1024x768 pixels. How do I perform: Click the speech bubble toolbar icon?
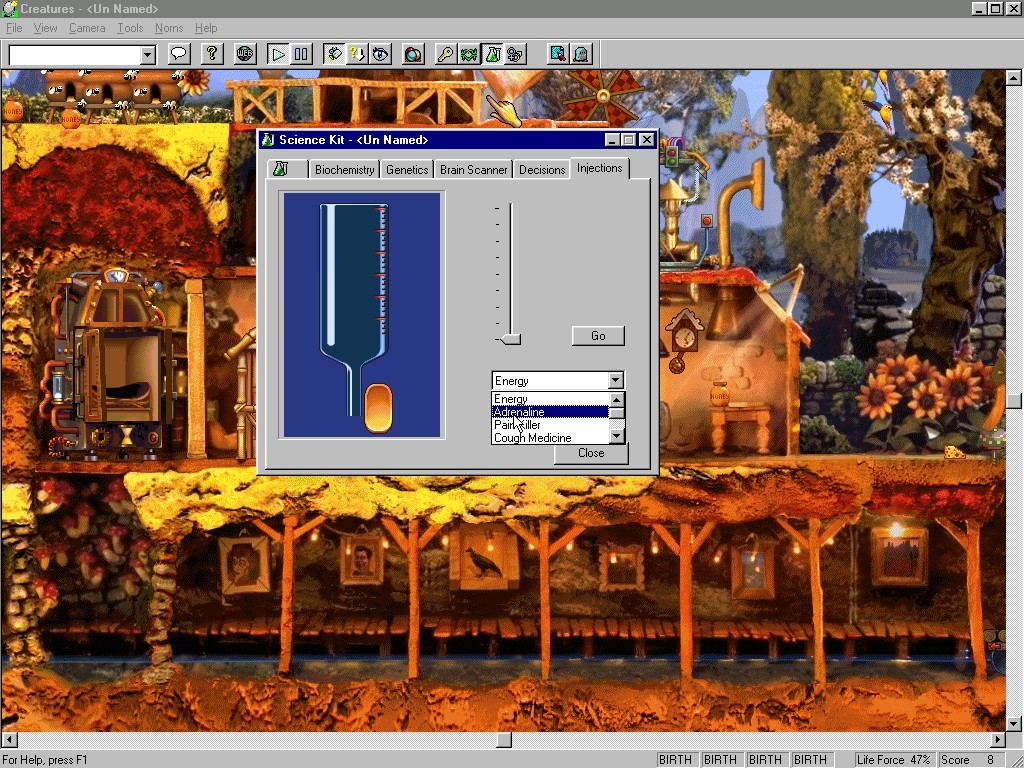(x=179, y=54)
